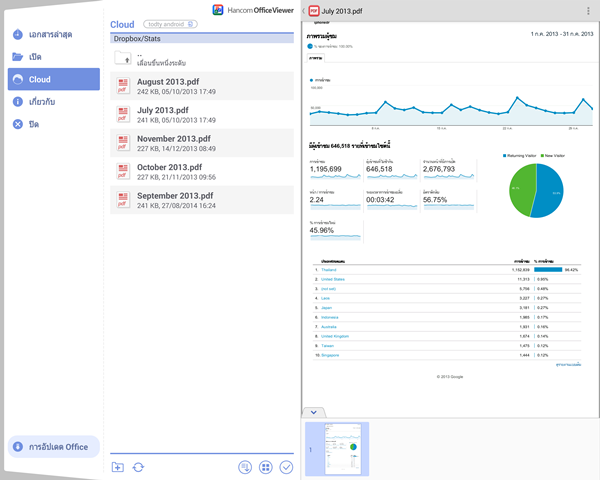The image size is (600, 480).
Task: Toggle file selection check mode
Action: [x=287, y=466]
